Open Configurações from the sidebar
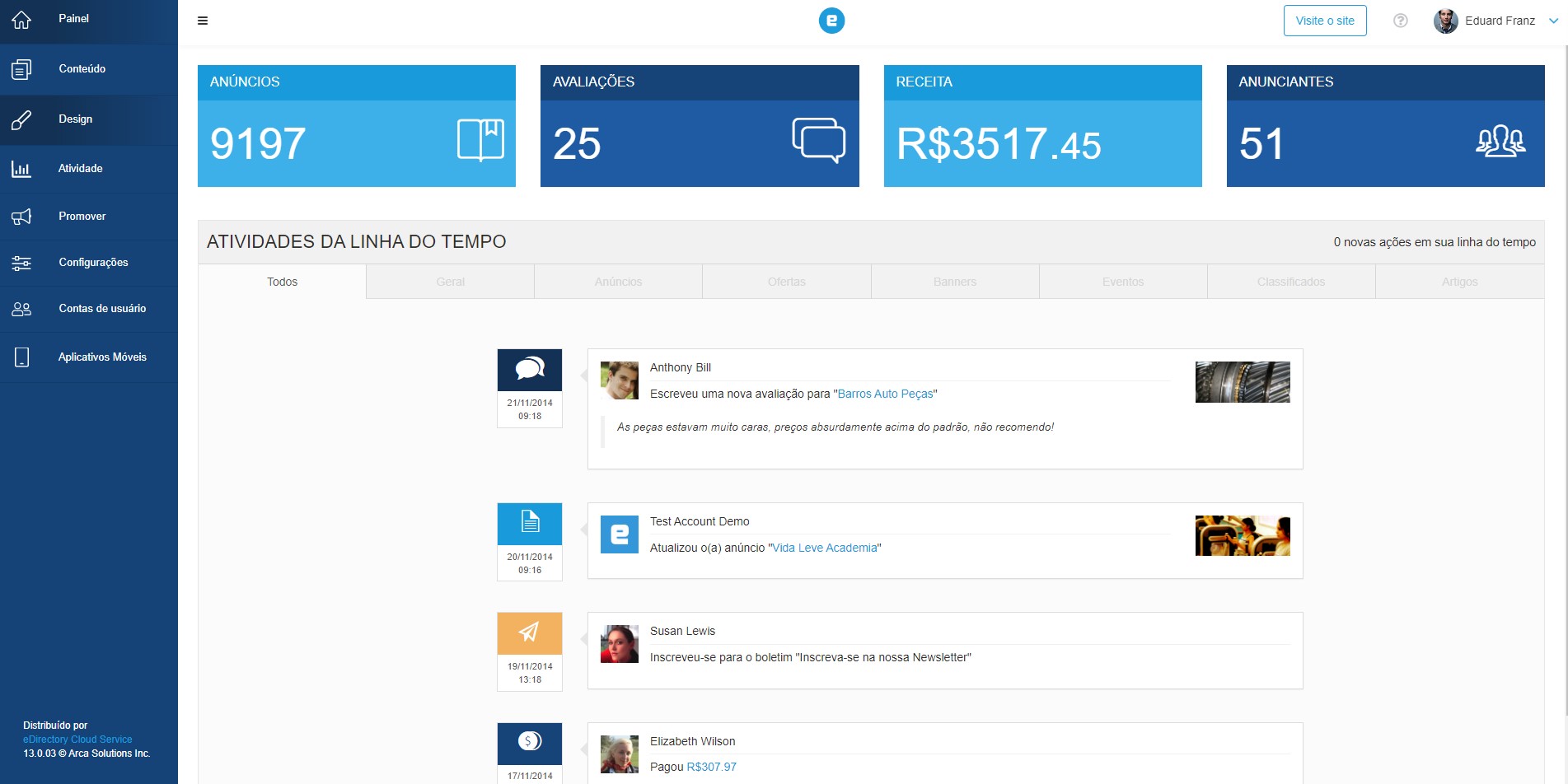Screen dimensions: 1568x784 coord(93,262)
